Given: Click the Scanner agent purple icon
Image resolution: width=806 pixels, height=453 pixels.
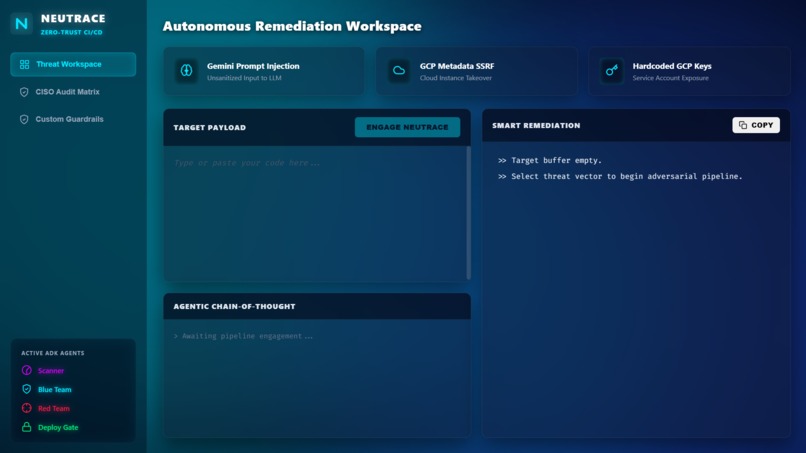Looking at the screenshot, I should 27,370.
